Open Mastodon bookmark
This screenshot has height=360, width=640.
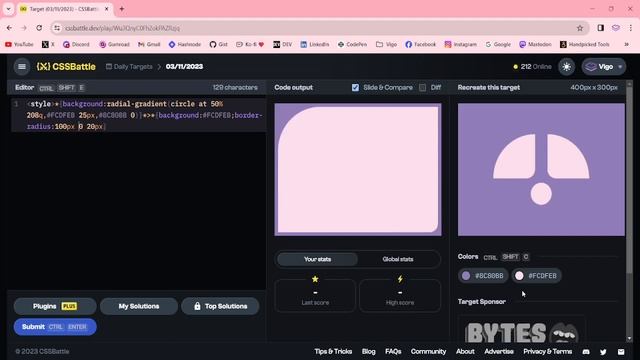point(535,44)
